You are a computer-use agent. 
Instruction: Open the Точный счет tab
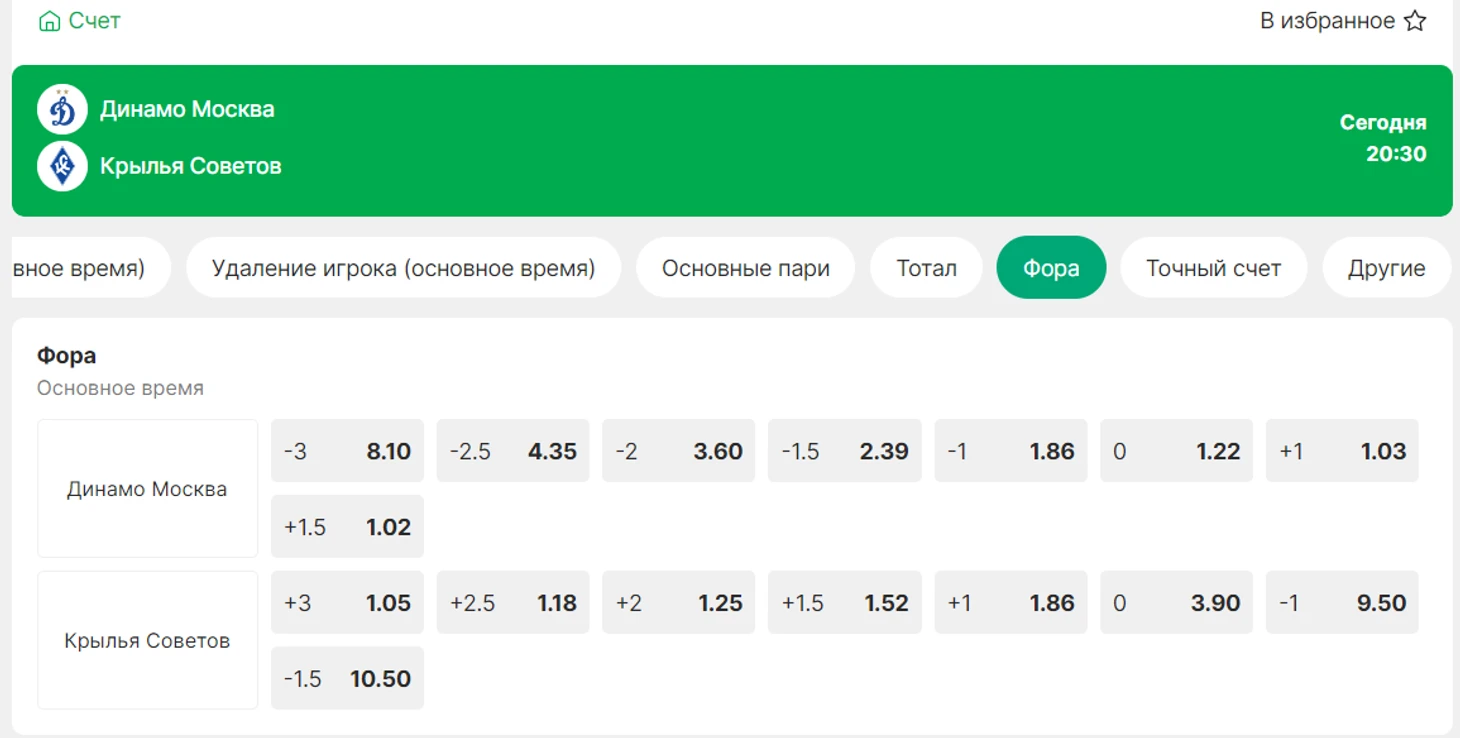1213,268
